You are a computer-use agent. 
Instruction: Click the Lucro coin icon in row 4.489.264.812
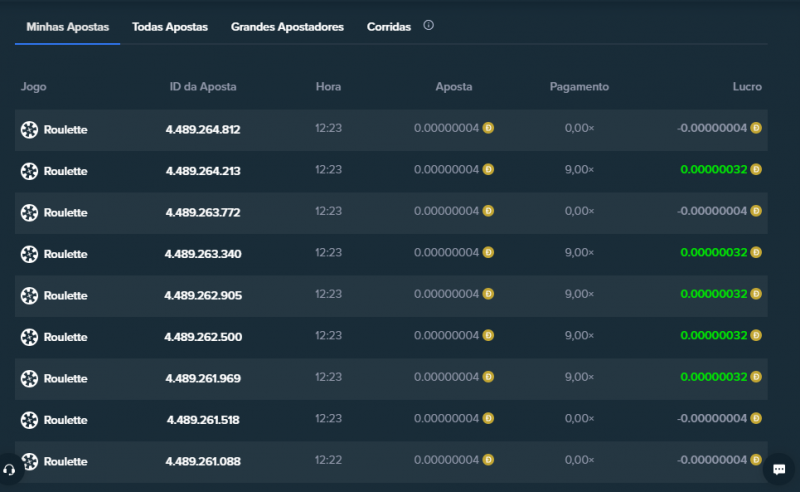pos(756,128)
